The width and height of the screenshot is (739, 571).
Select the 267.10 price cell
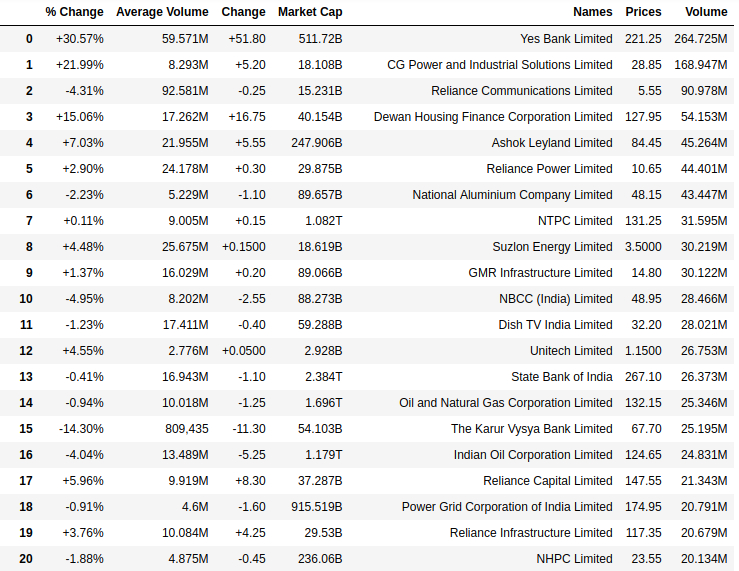click(x=643, y=377)
